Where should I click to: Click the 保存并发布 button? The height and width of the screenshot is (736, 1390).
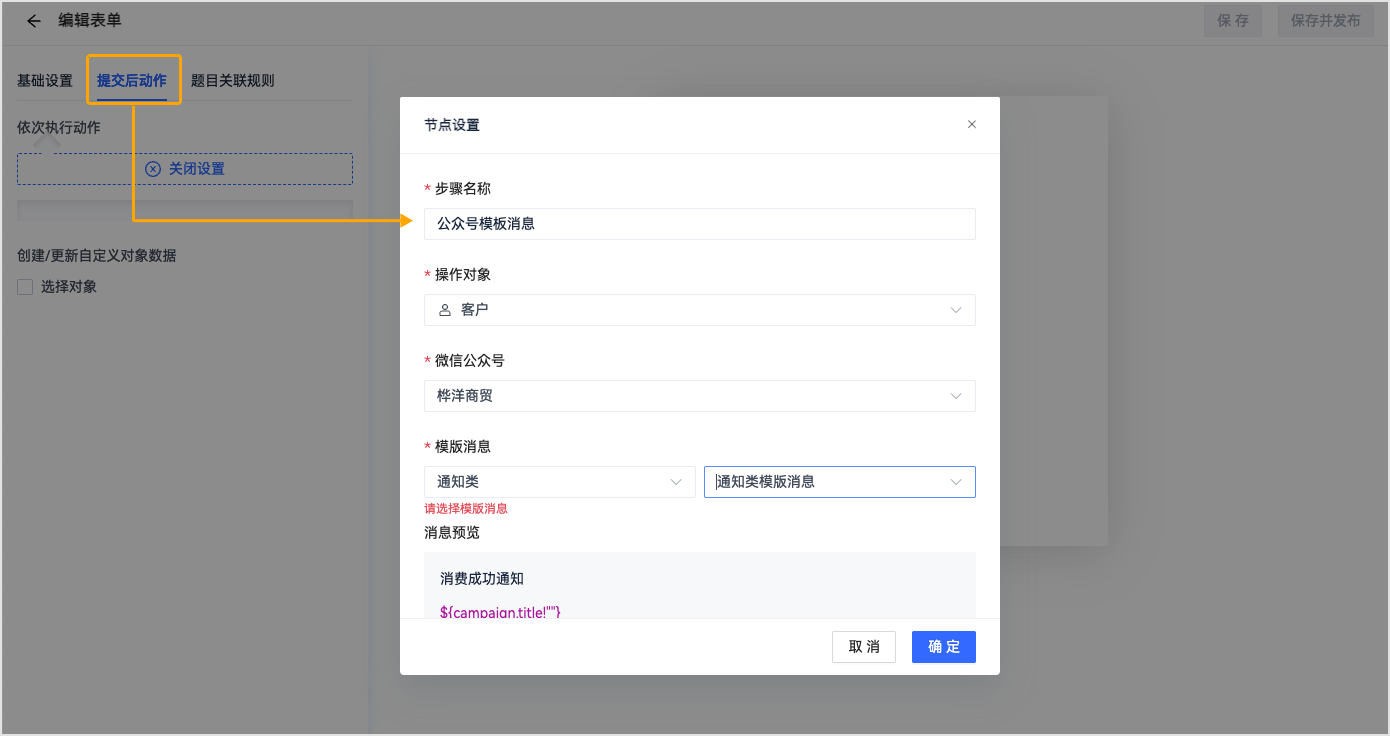point(1325,21)
